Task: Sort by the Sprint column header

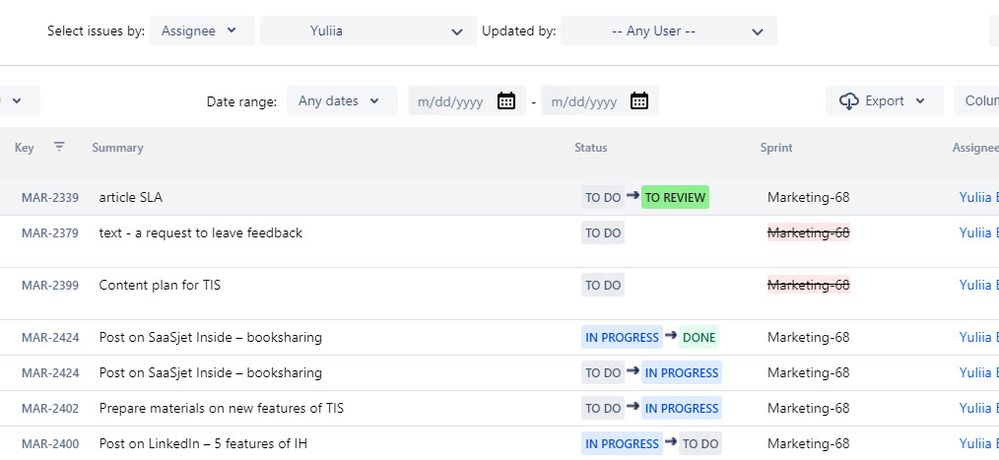Action: pos(776,147)
